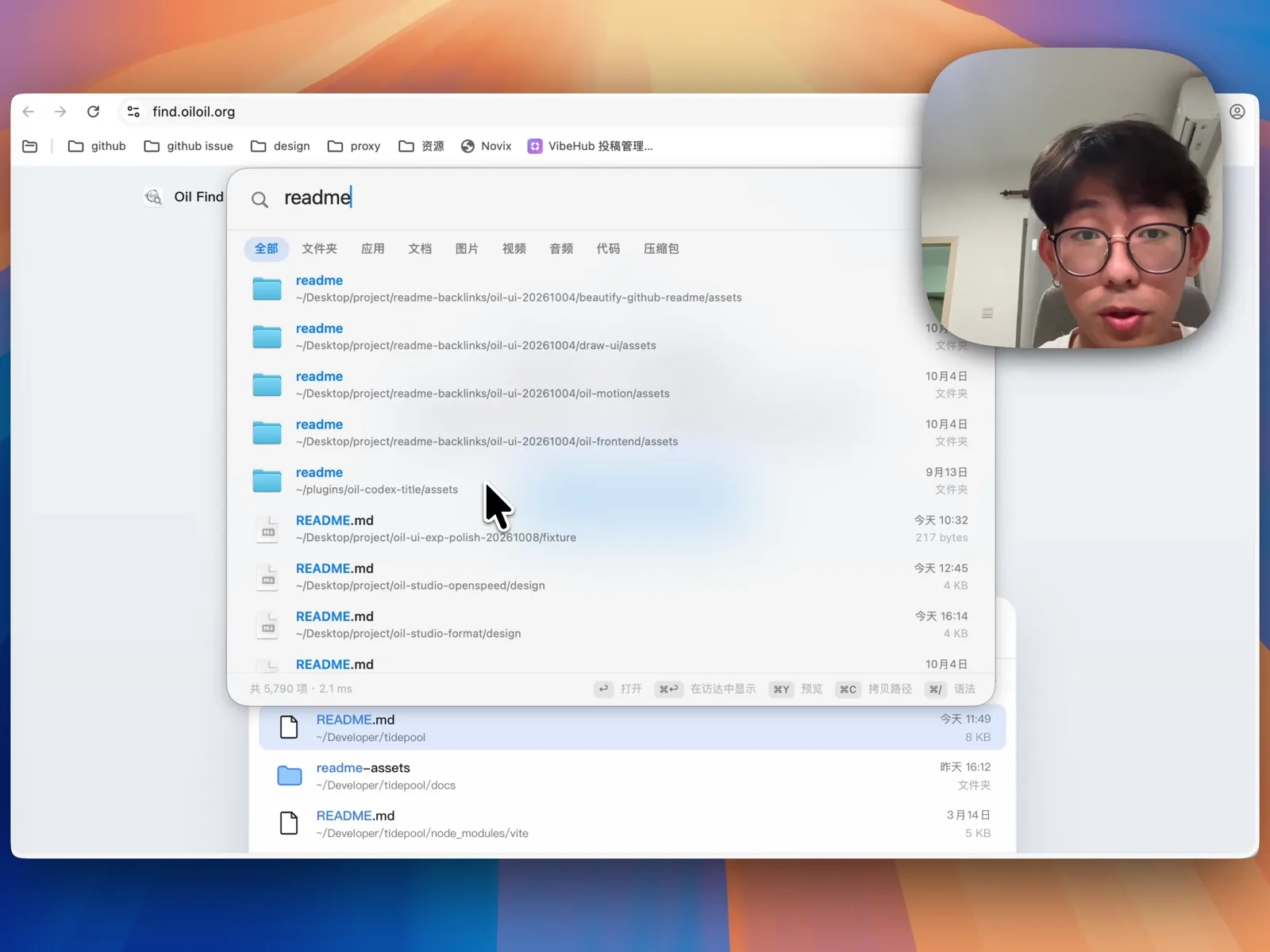The width and height of the screenshot is (1270, 952).
Task: Click the 在访达中显示 action
Action: [x=705, y=689]
